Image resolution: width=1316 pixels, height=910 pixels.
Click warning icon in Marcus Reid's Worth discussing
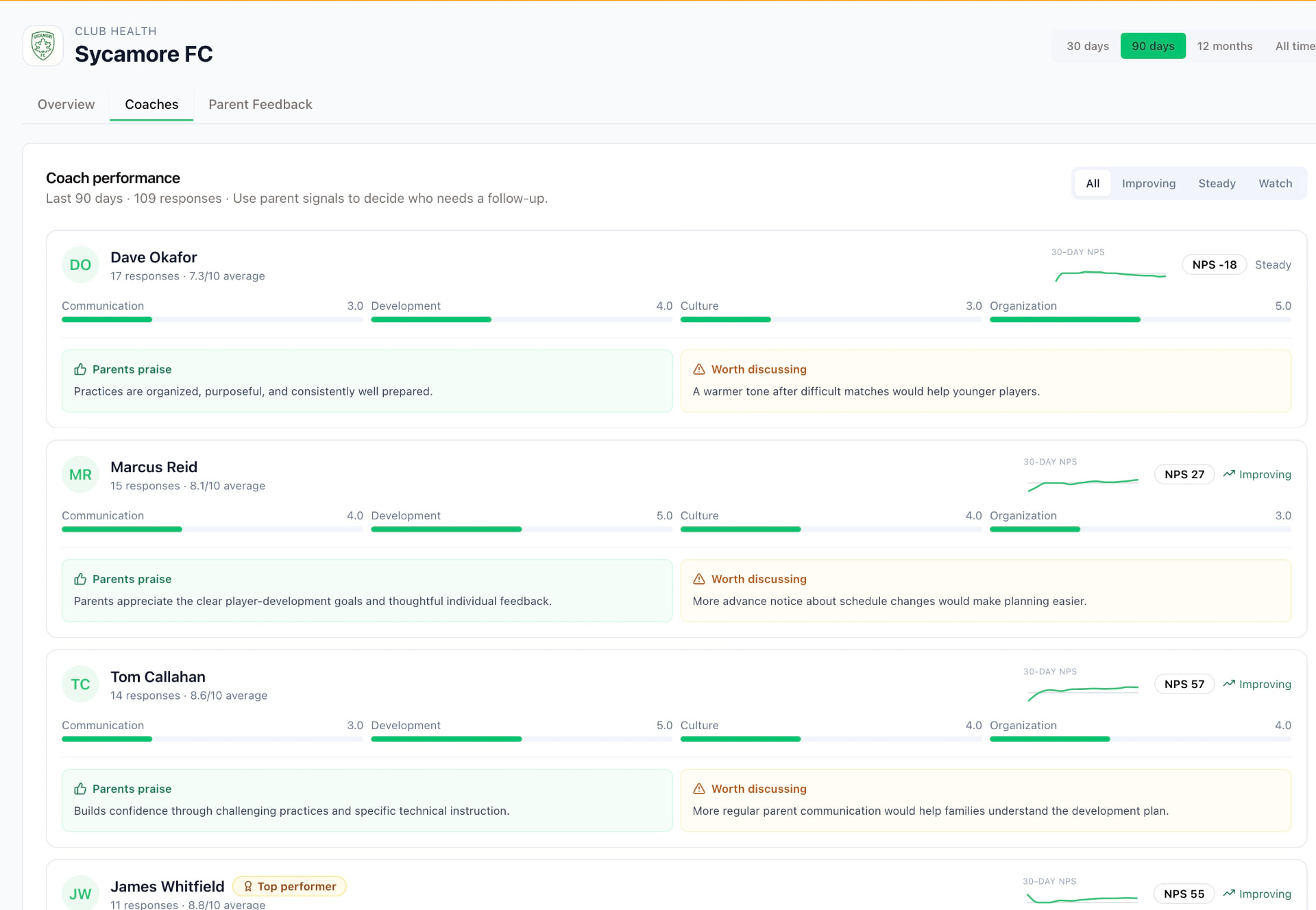[699, 579]
